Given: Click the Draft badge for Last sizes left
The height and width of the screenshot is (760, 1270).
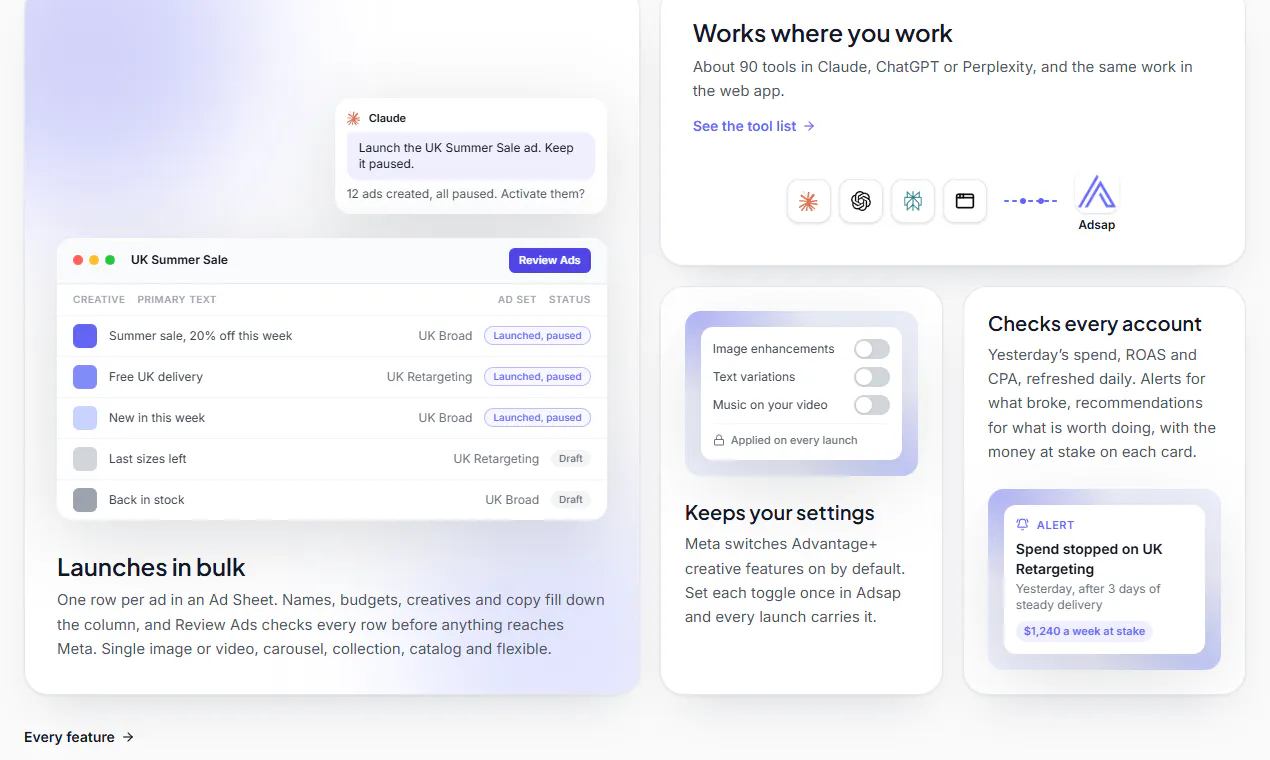Looking at the screenshot, I should click(x=571, y=459).
